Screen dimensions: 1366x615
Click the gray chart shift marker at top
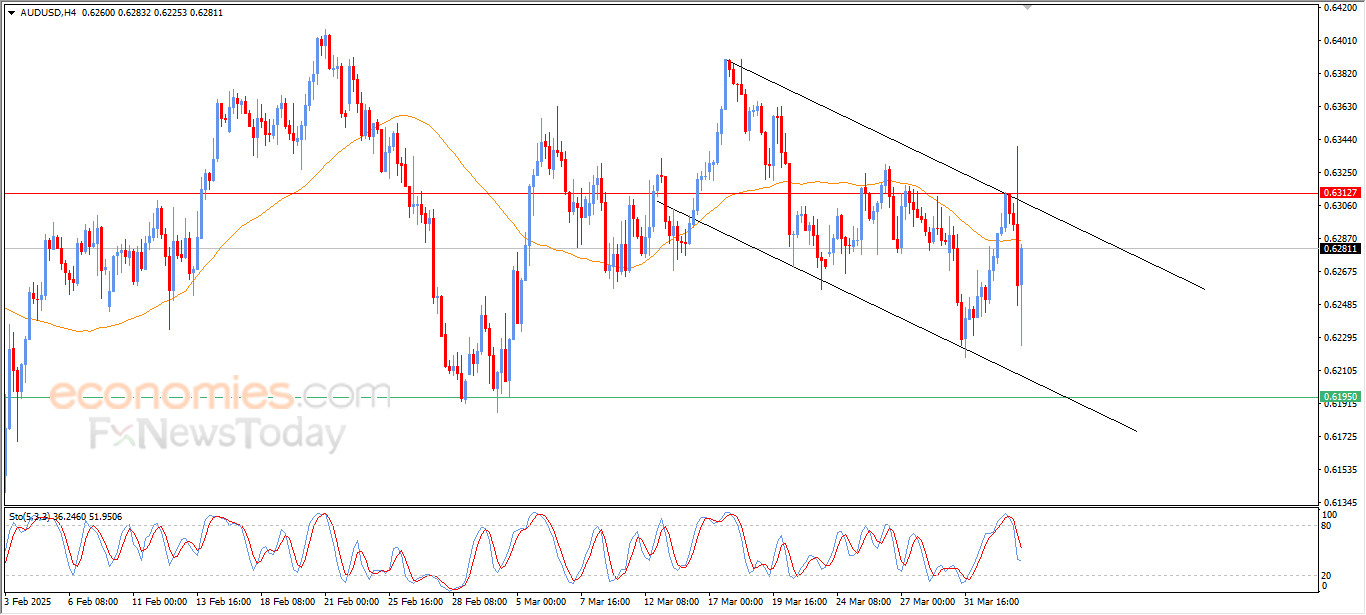coord(1027,7)
